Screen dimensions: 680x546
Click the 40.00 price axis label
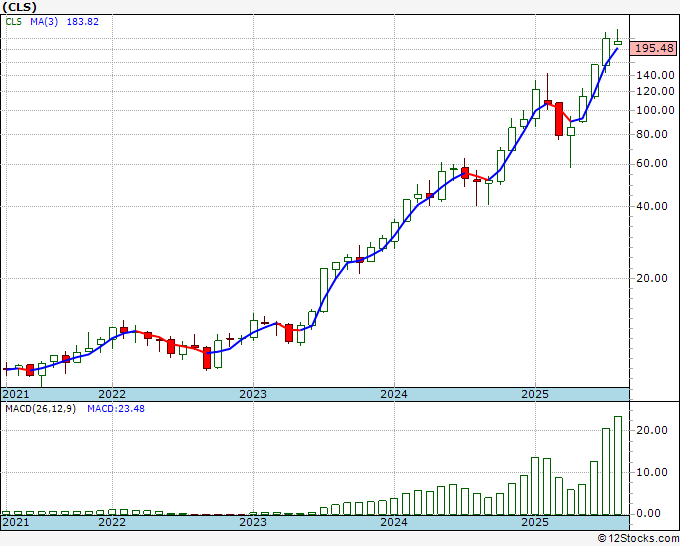point(651,206)
